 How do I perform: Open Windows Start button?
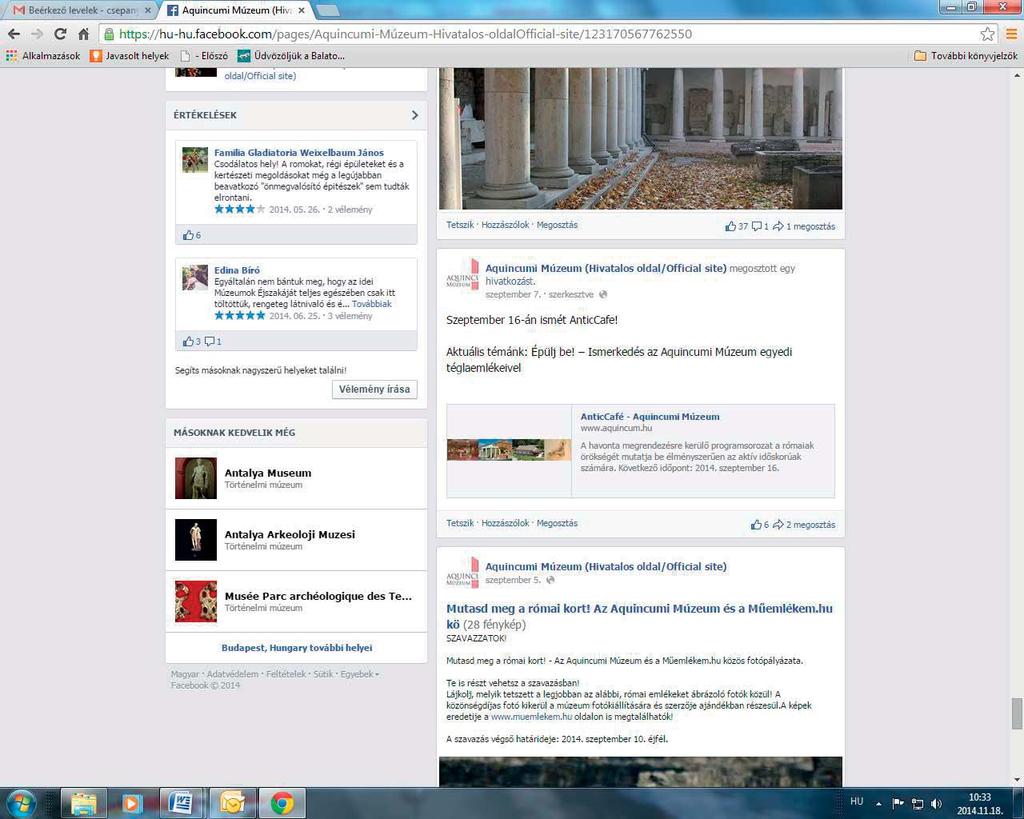(x=20, y=803)
